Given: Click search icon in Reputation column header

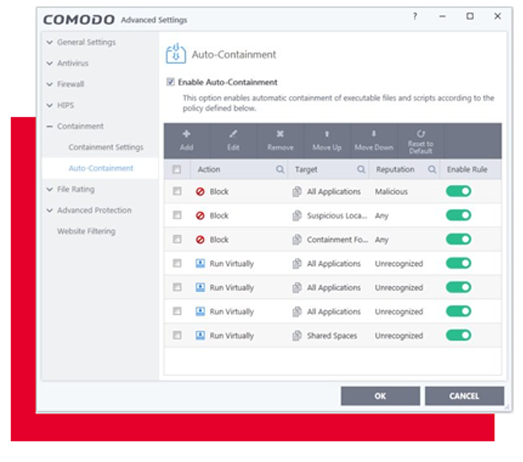Looking at the screenshot, I should 432,169.
